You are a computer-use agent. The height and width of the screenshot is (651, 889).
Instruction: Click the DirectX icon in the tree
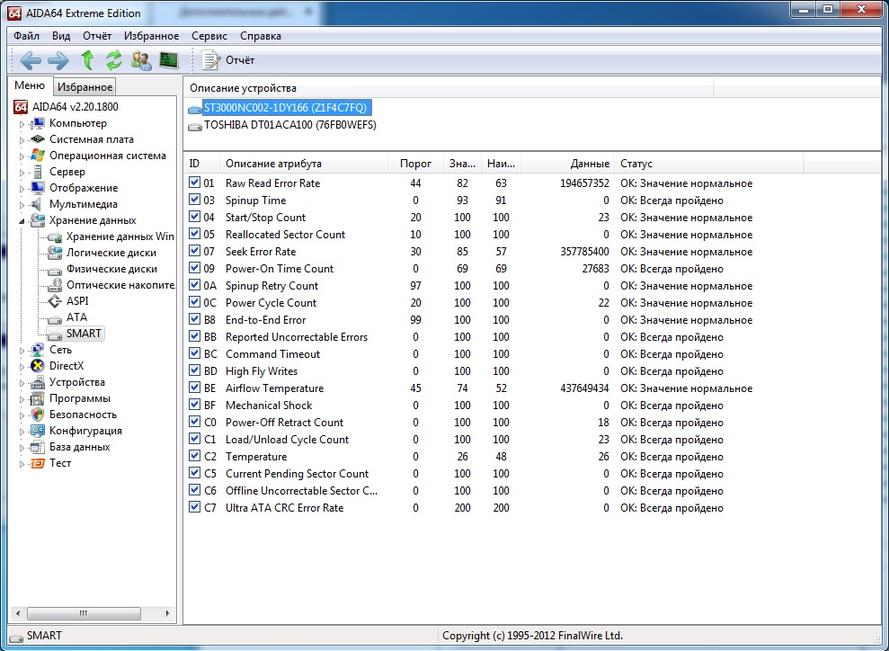click(x=38, y=366)
